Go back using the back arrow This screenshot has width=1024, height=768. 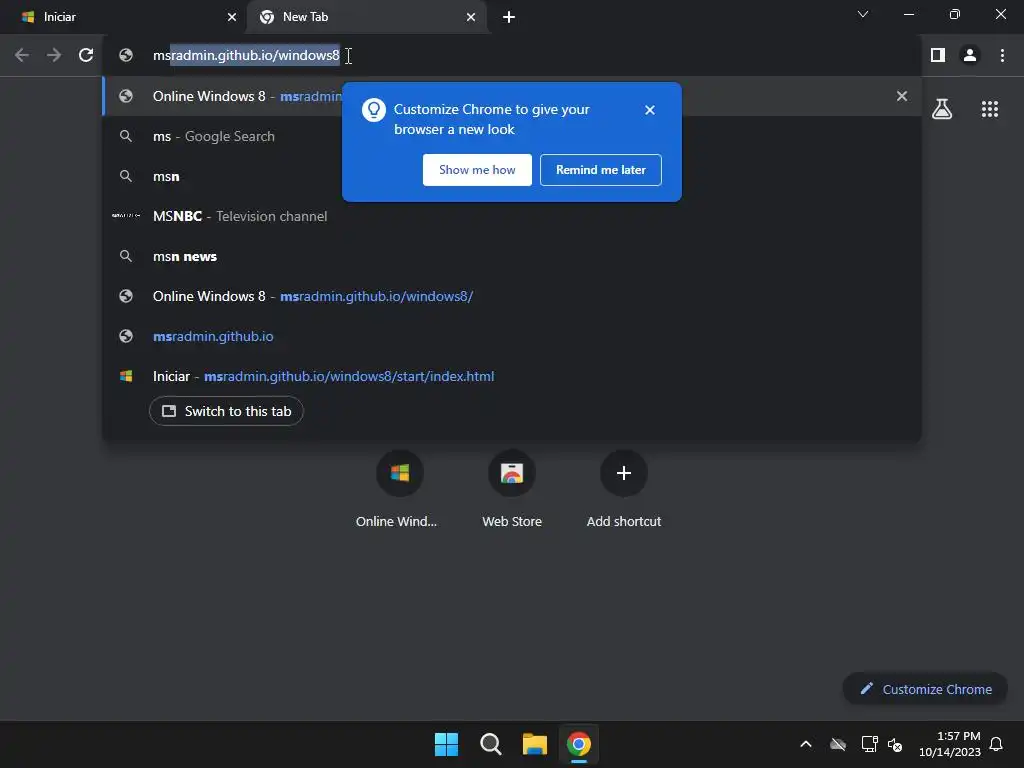22,56
